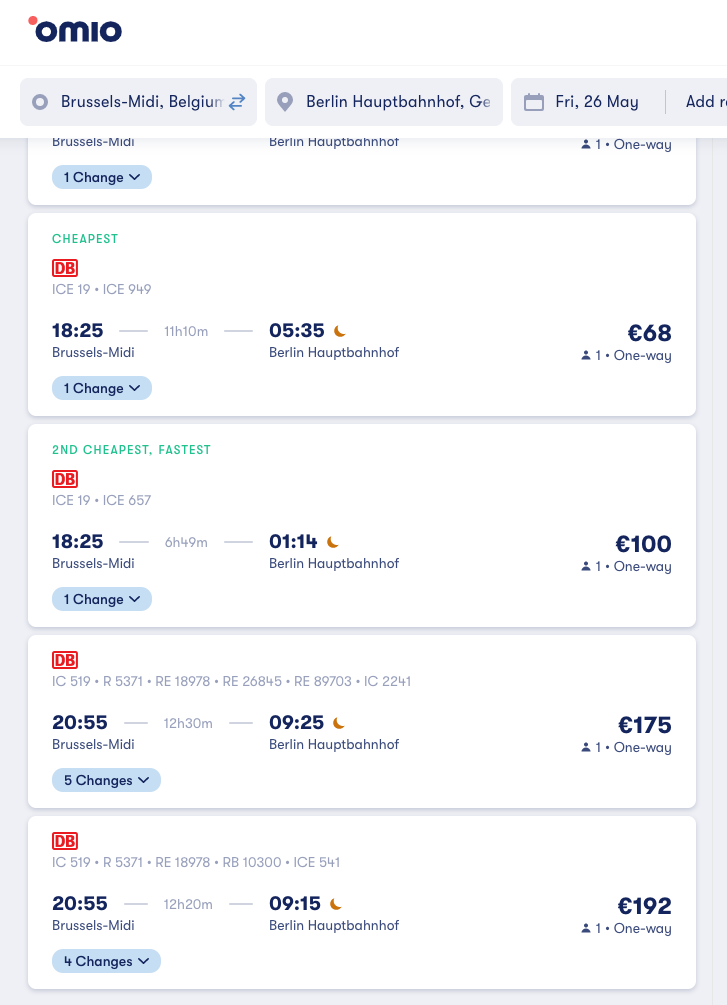Open the Fri, 26 May date picker

tap(596, 102)
